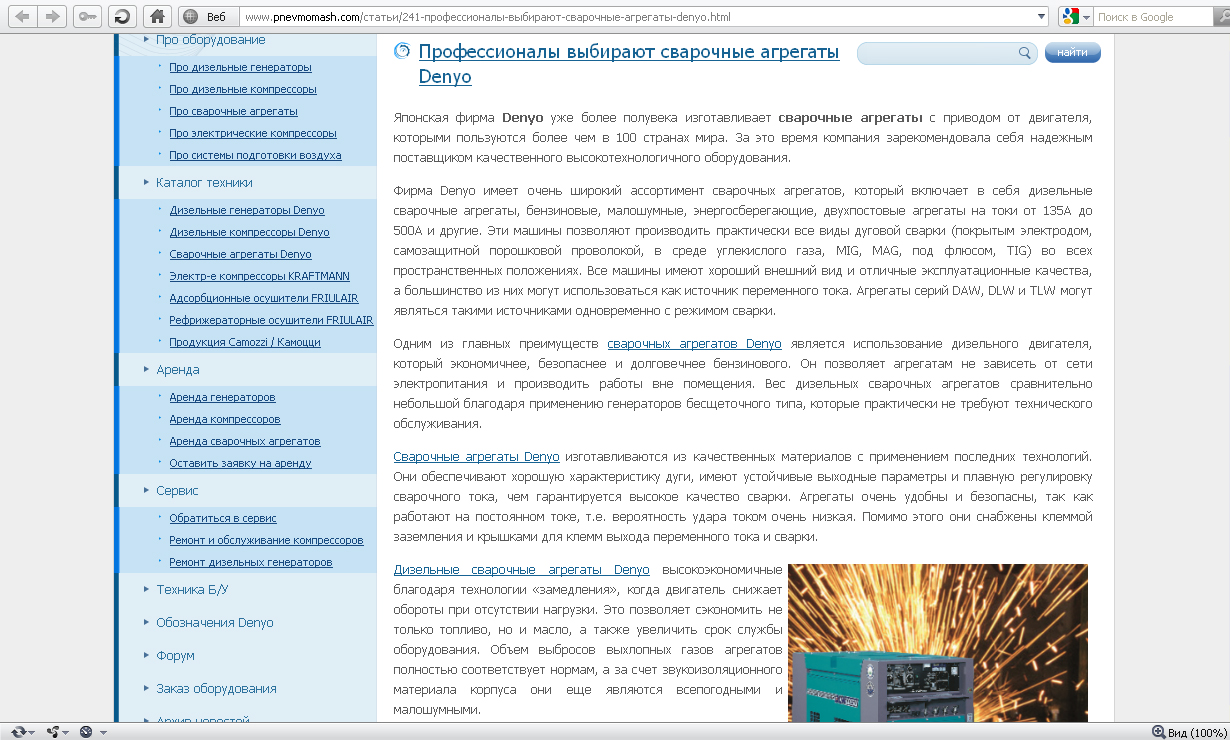Reload the page with the refresh icon
The height and width of the screenshot is (740, 1230).
pos(122,16)
